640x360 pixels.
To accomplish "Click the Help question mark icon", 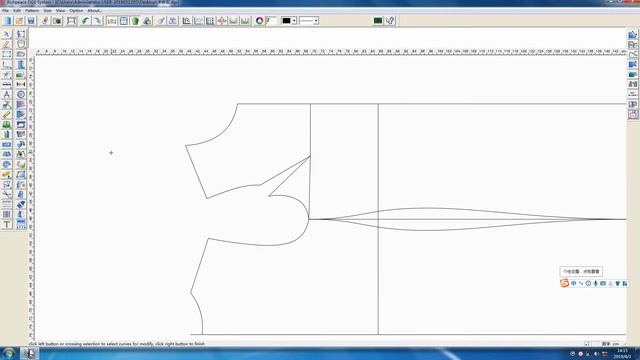I will pos(390,20).
